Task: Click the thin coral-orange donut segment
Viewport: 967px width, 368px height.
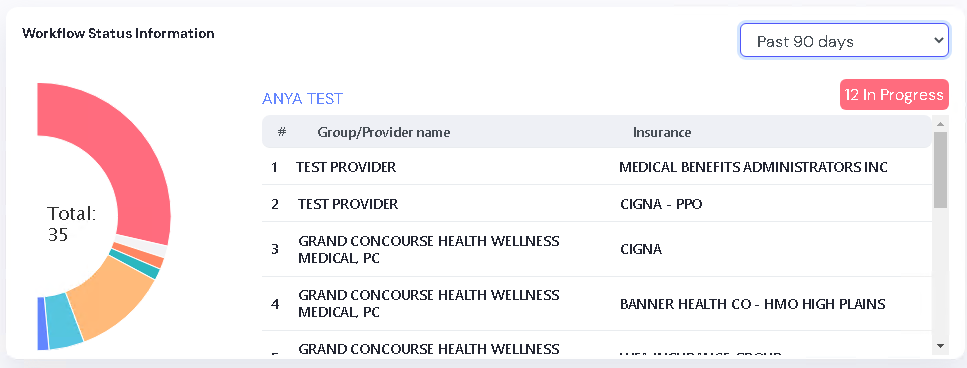Action: click(x=139, y=255)
